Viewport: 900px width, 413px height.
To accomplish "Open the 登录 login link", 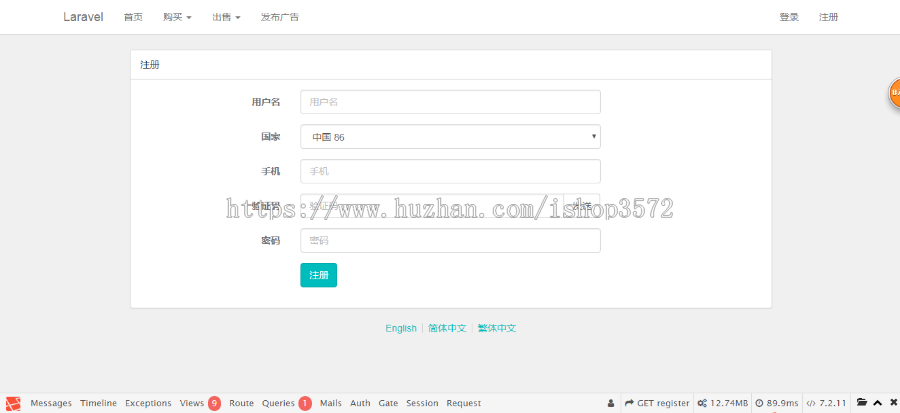I will click(789, 17).
